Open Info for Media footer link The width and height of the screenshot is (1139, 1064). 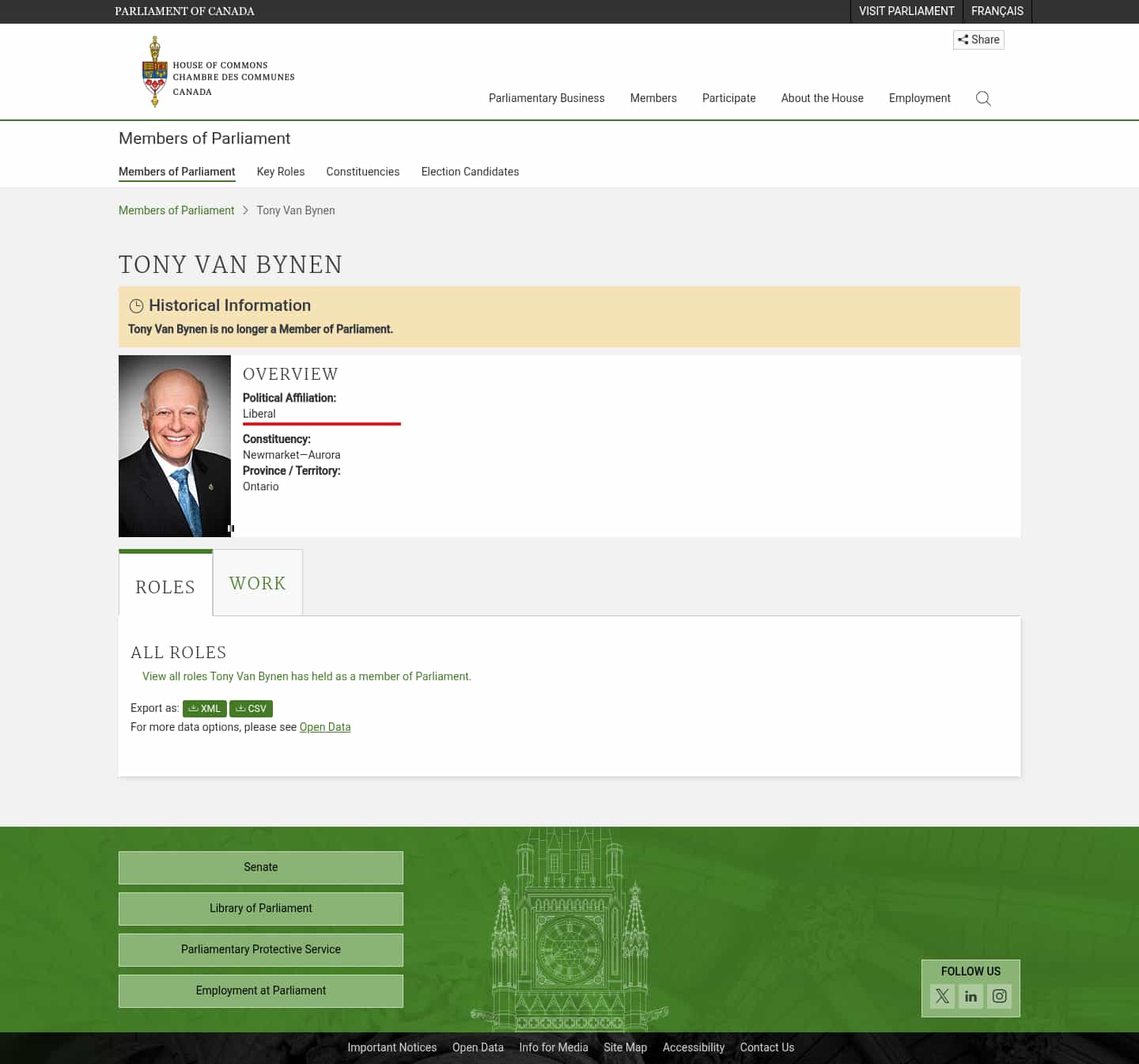[x=554, y=1047]
